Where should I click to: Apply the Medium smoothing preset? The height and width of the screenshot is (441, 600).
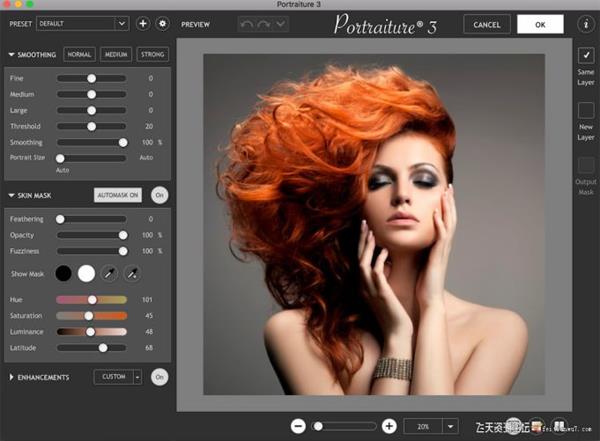click(115, 54)
